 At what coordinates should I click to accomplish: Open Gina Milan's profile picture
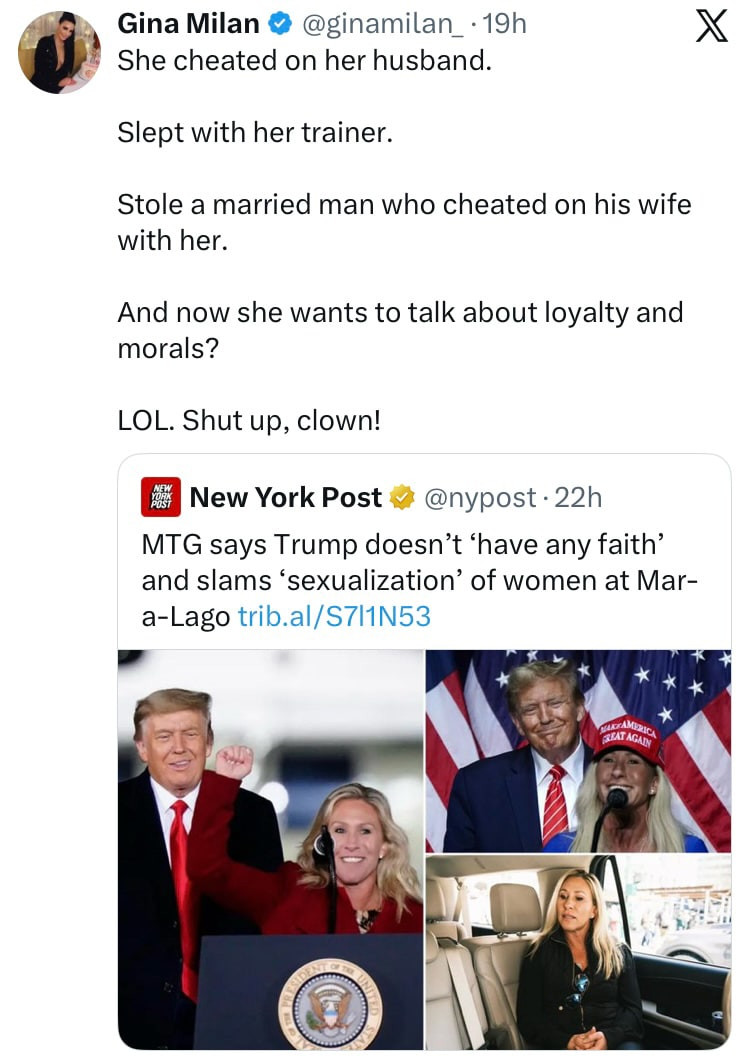59,52
